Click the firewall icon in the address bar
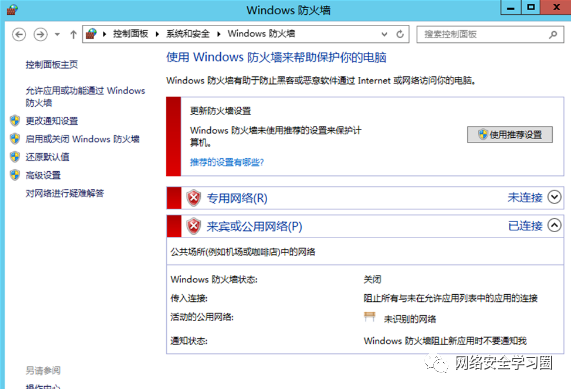Viewport: 571px width, 389px height. click(x=91, y=34)
